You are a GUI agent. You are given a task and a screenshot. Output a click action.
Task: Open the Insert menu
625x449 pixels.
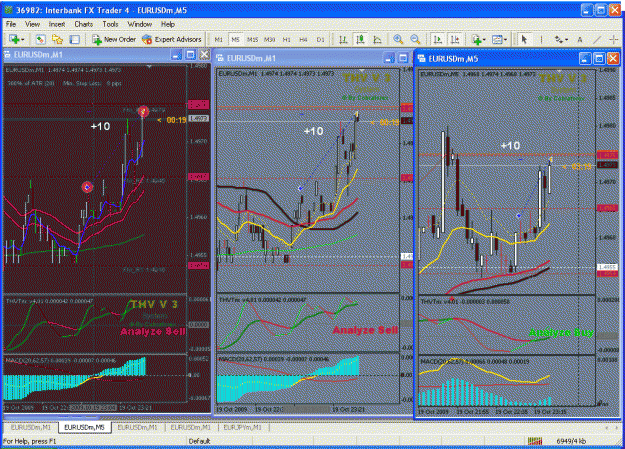coord(57,24)
